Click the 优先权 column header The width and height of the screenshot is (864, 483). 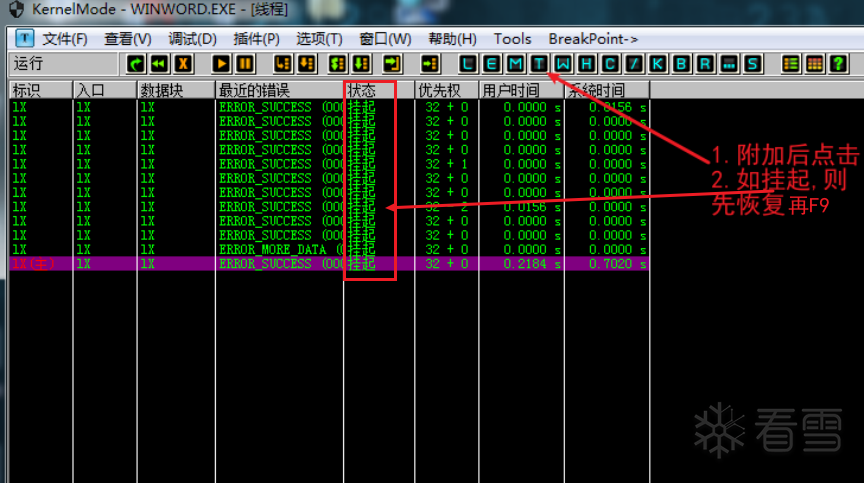tap(447, 90)
